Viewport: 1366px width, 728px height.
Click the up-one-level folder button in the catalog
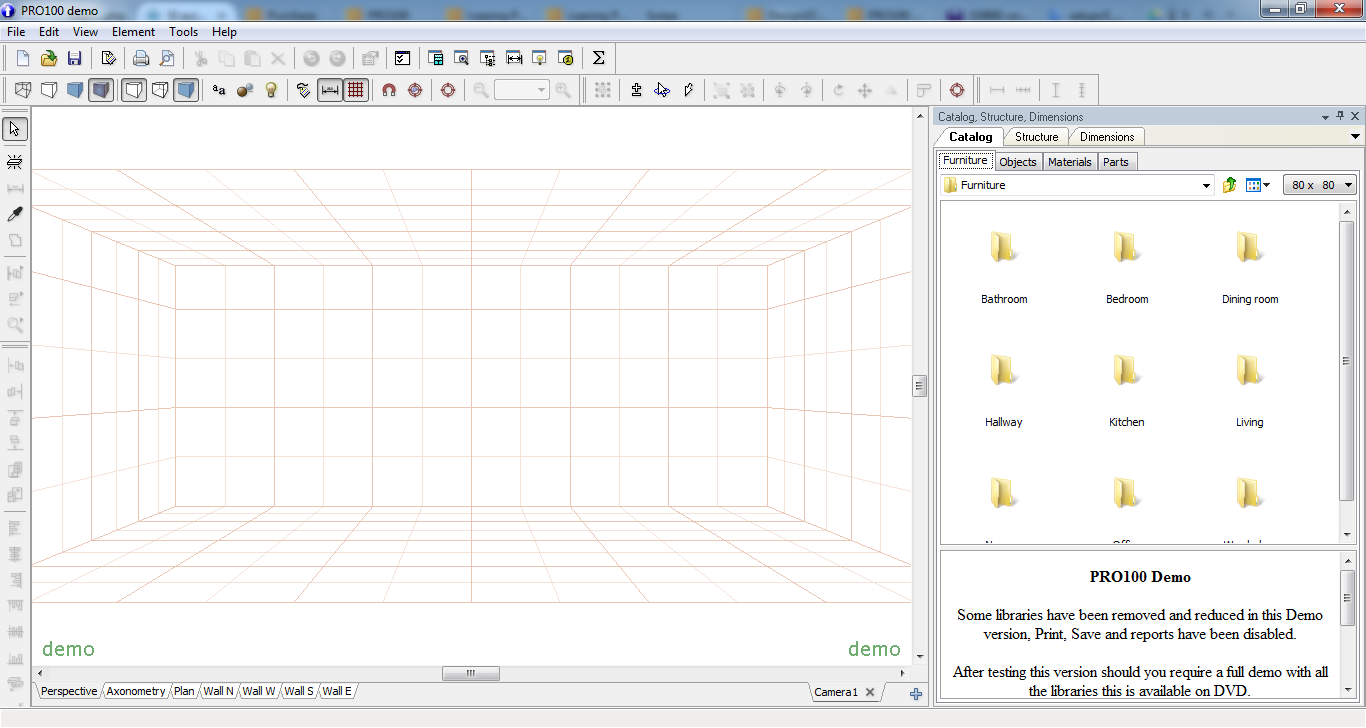point(1229,184)
